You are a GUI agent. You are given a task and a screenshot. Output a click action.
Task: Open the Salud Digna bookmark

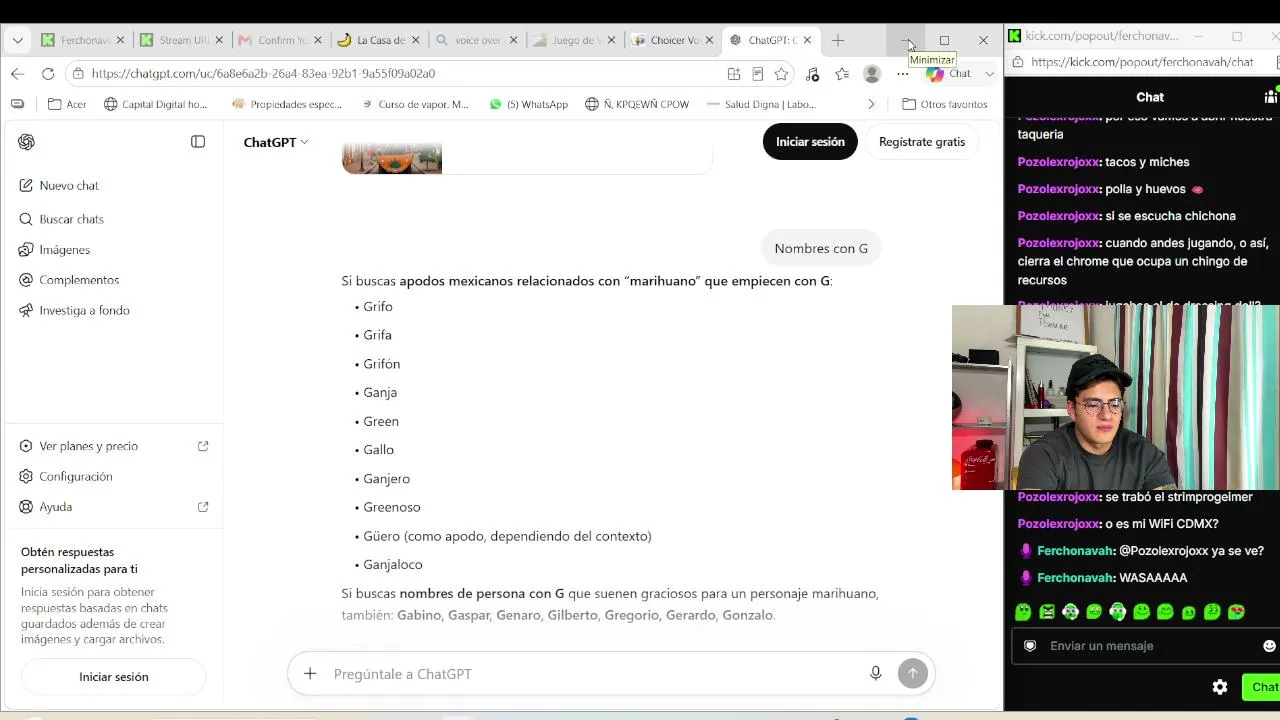[x=760, y=104]
